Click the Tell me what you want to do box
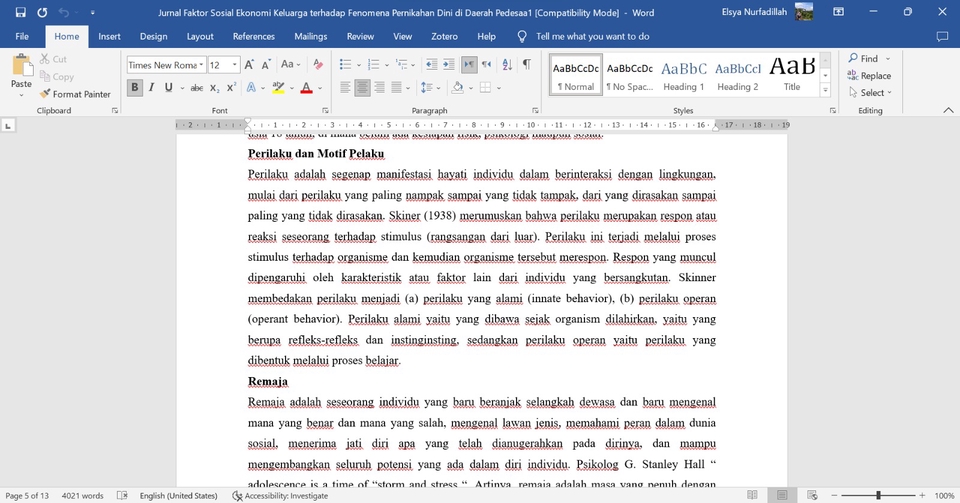Screen dimensions: 960x503 click(592, 37)
